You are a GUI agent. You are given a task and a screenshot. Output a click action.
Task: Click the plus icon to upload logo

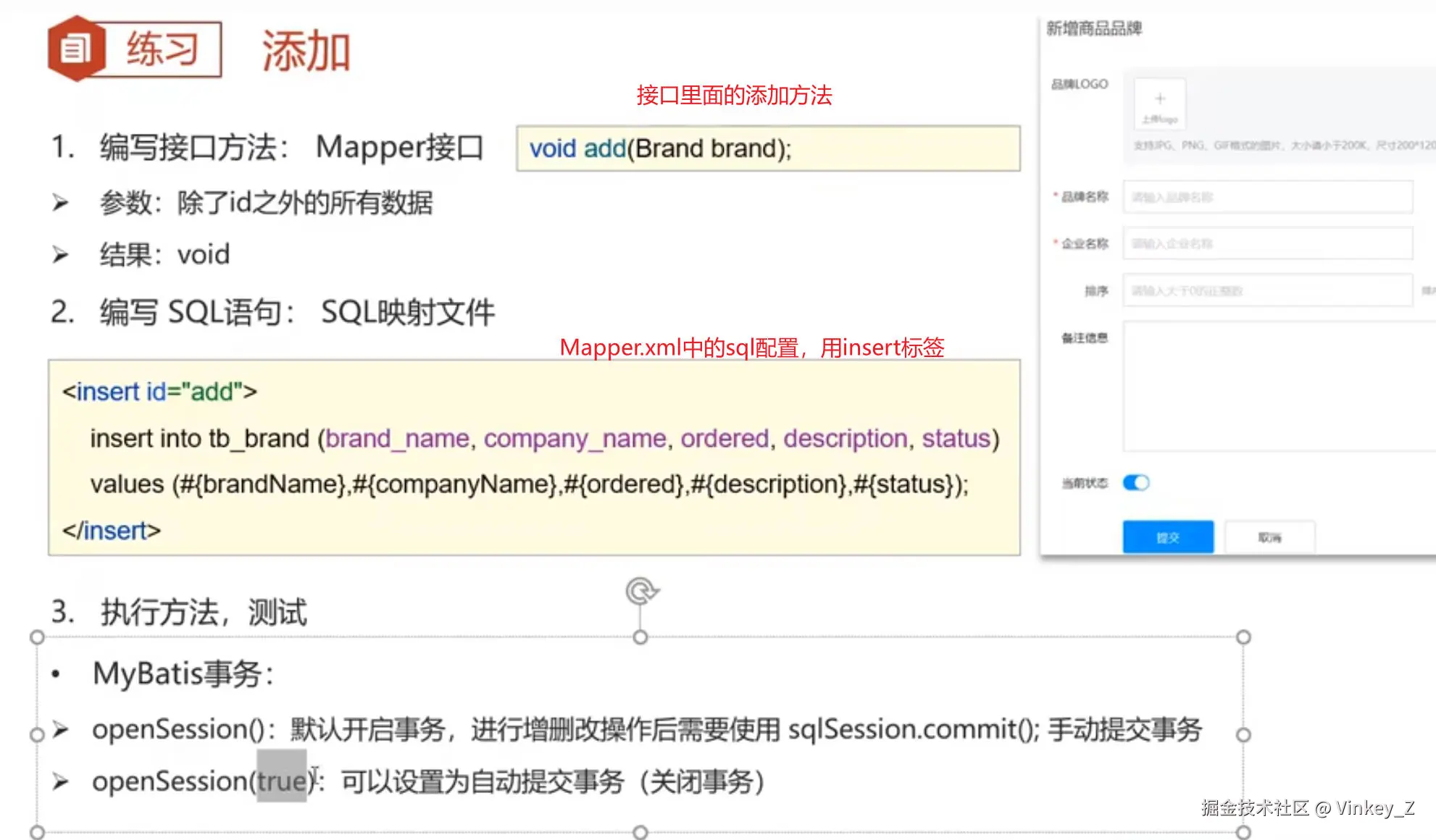coord(1159,99)
